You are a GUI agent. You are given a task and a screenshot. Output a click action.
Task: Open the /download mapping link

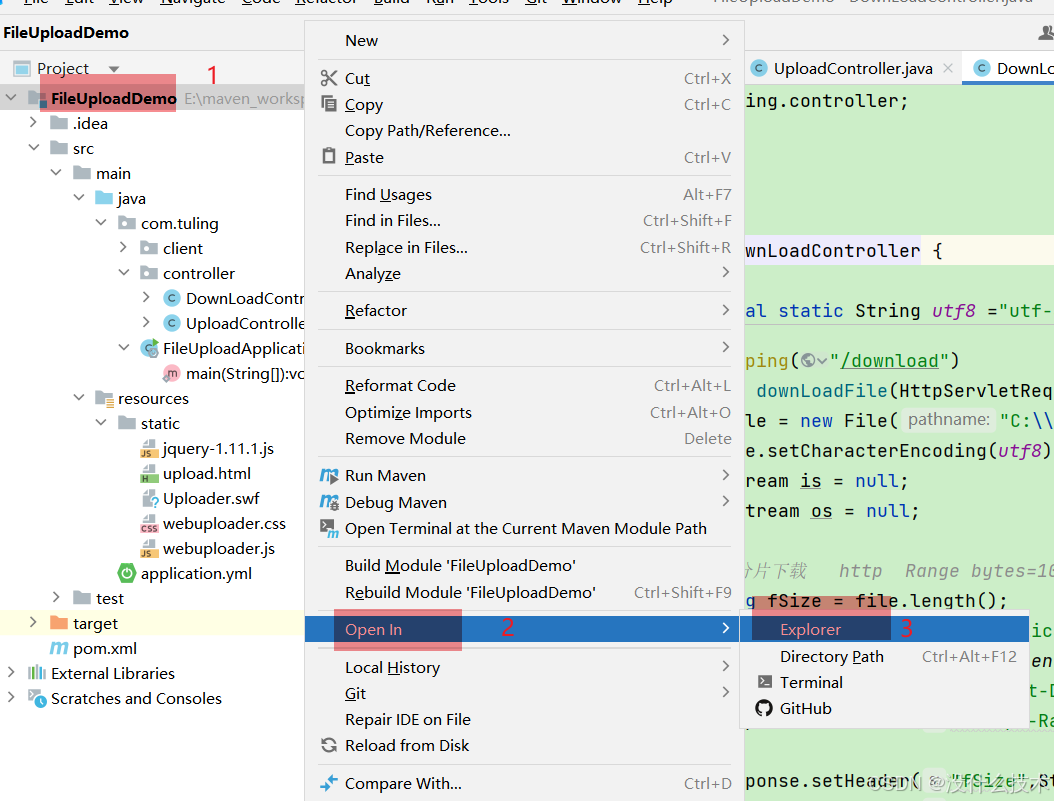[889, 361]
